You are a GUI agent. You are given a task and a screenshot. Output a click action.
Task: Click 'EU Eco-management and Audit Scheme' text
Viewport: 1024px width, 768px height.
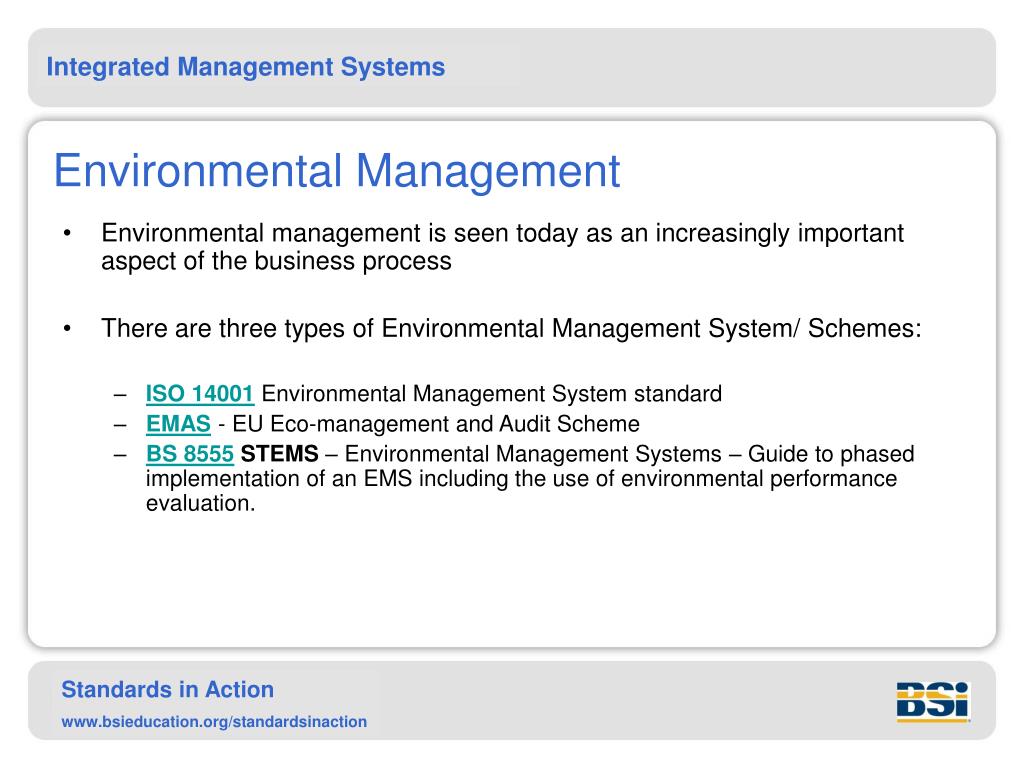click(x=436, y=424)
